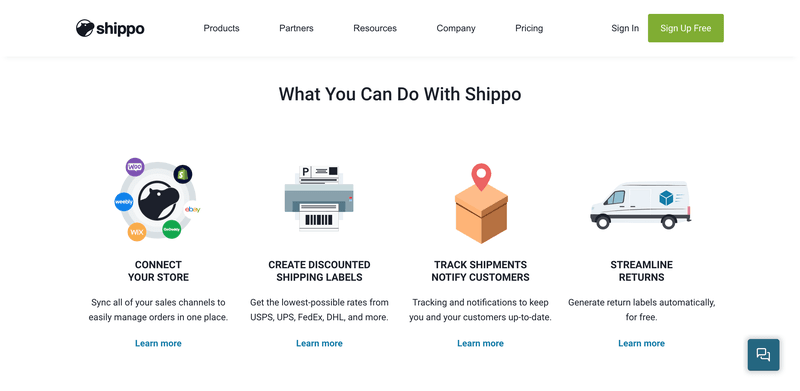This screenshot has height=391, width=800.
Task: Click the package box with location pin
Action: point(481,203)
